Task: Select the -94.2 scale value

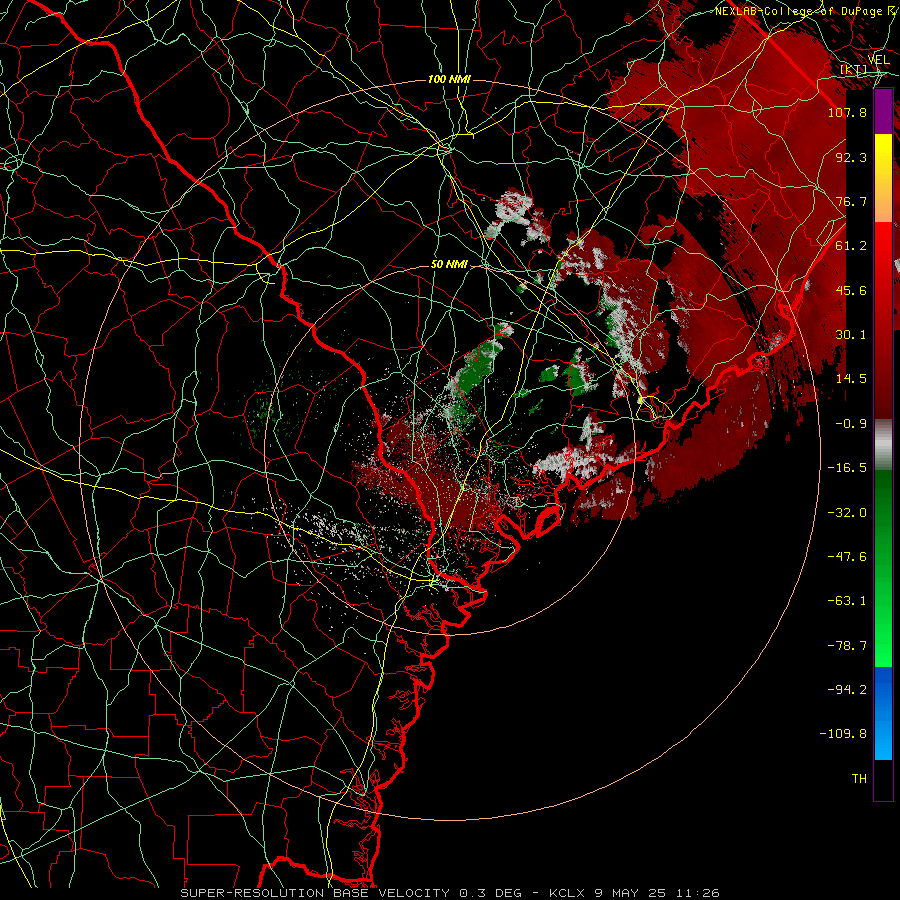Action: (847, 689)
